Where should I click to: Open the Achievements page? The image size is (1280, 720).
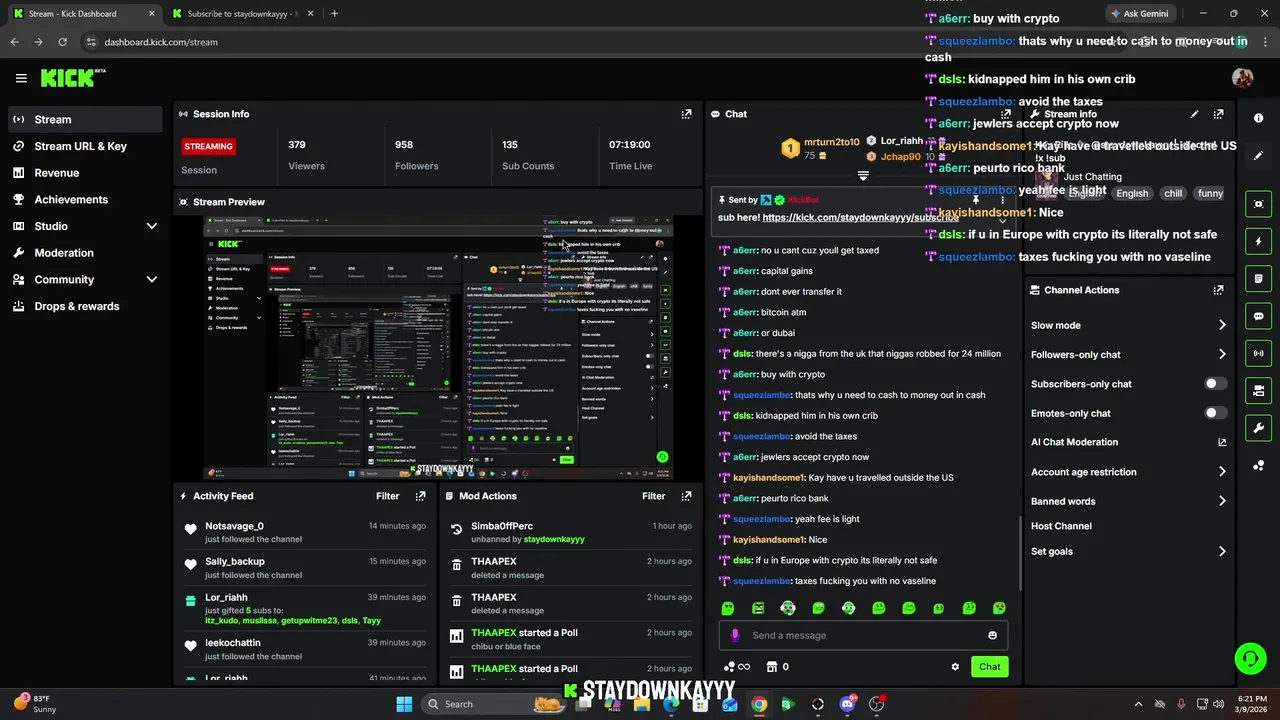pos(85,199)
